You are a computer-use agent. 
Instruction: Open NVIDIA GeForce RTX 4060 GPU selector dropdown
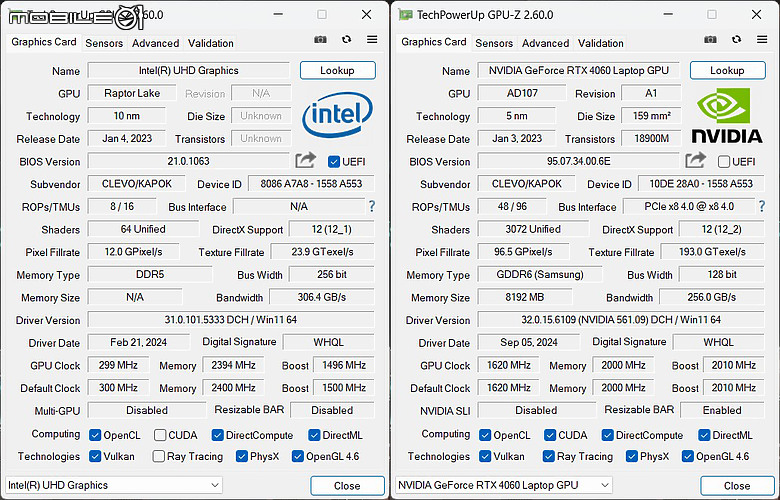tap(504, 485)
